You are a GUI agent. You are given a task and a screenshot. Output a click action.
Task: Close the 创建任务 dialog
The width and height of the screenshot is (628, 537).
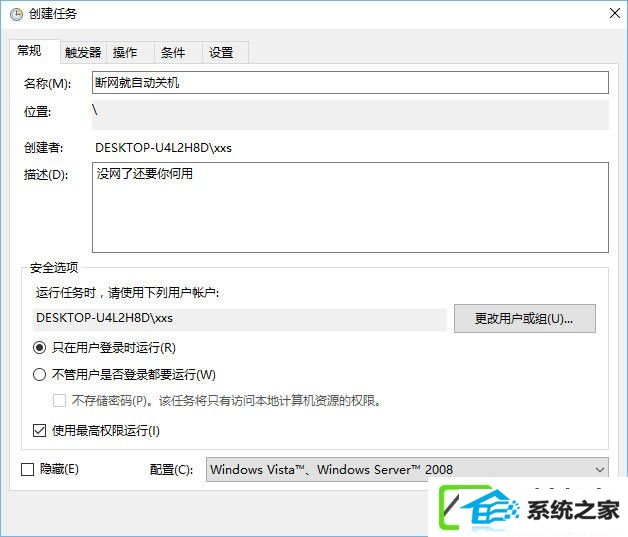(x=615, y=13)
